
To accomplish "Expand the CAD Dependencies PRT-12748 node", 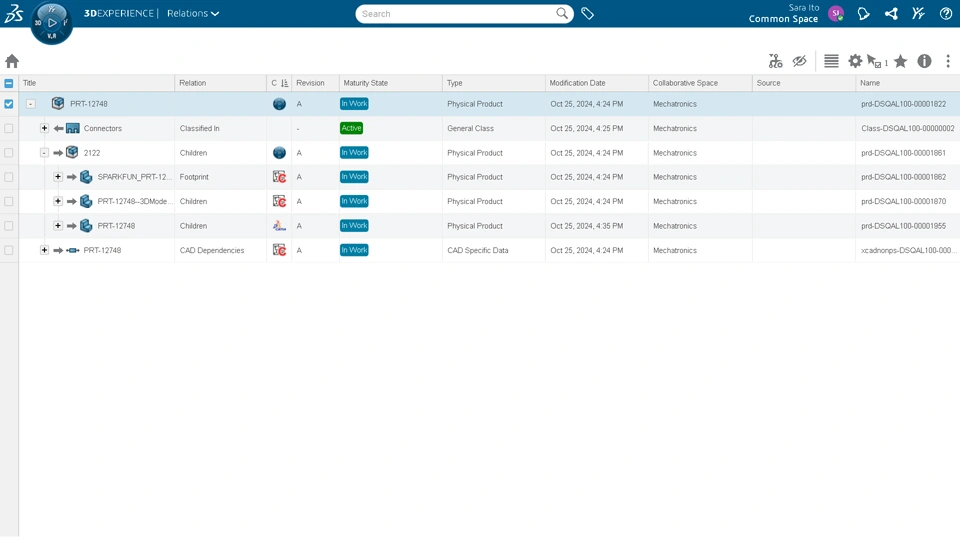I will coord(44,250).
